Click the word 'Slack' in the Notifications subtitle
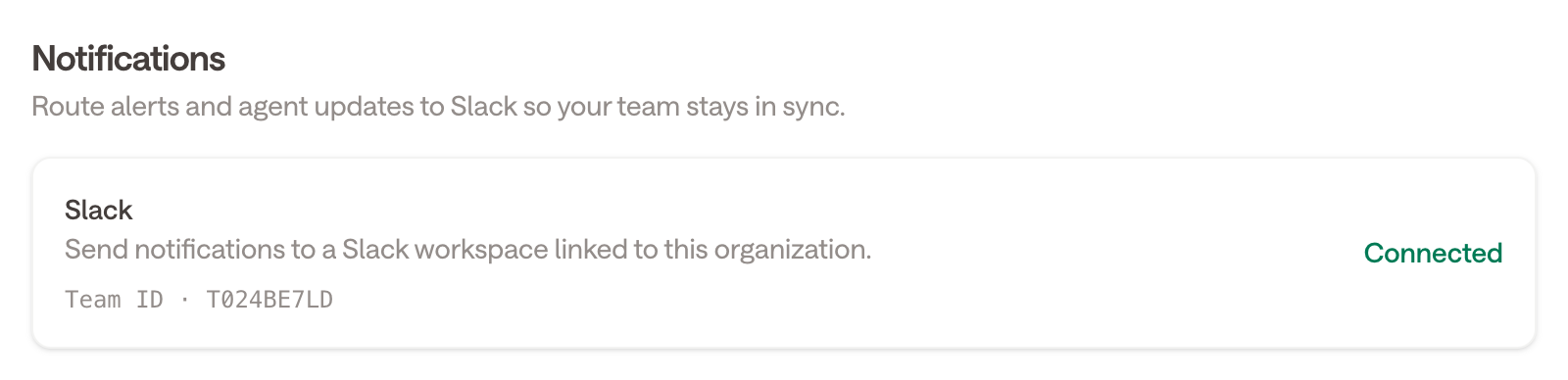This screenshot has height=380, width=1568. [x=483, y=106]
